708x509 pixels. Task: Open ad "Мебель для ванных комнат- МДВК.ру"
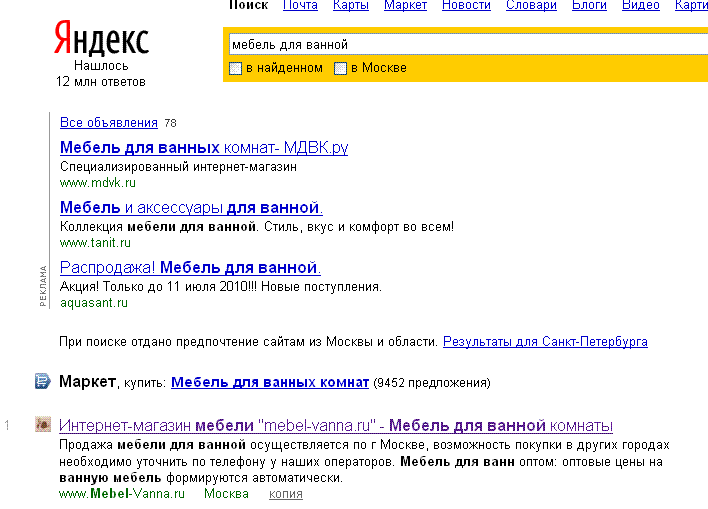click(x=204, y=147)
